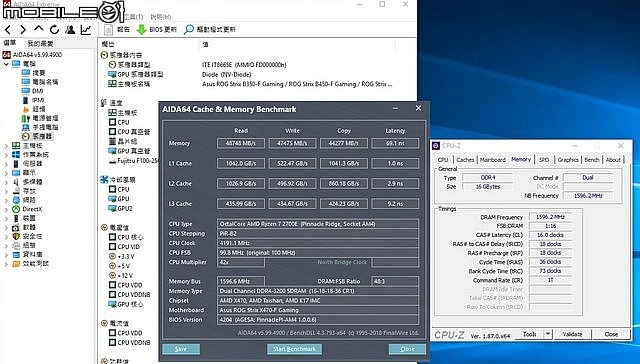Image resolution: width=640 pixels, height=364 pixels.
Task: Select the DirectX tree item
Action: coord(27,209)
